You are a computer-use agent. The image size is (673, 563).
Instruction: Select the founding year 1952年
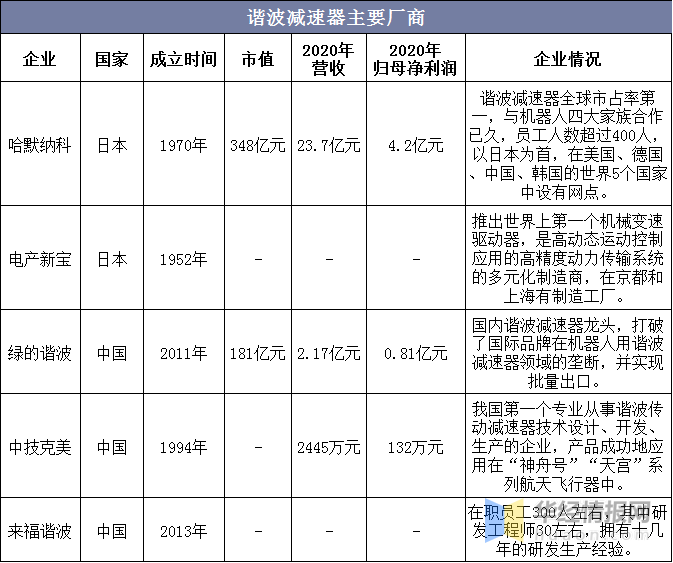tap(183, 259)
